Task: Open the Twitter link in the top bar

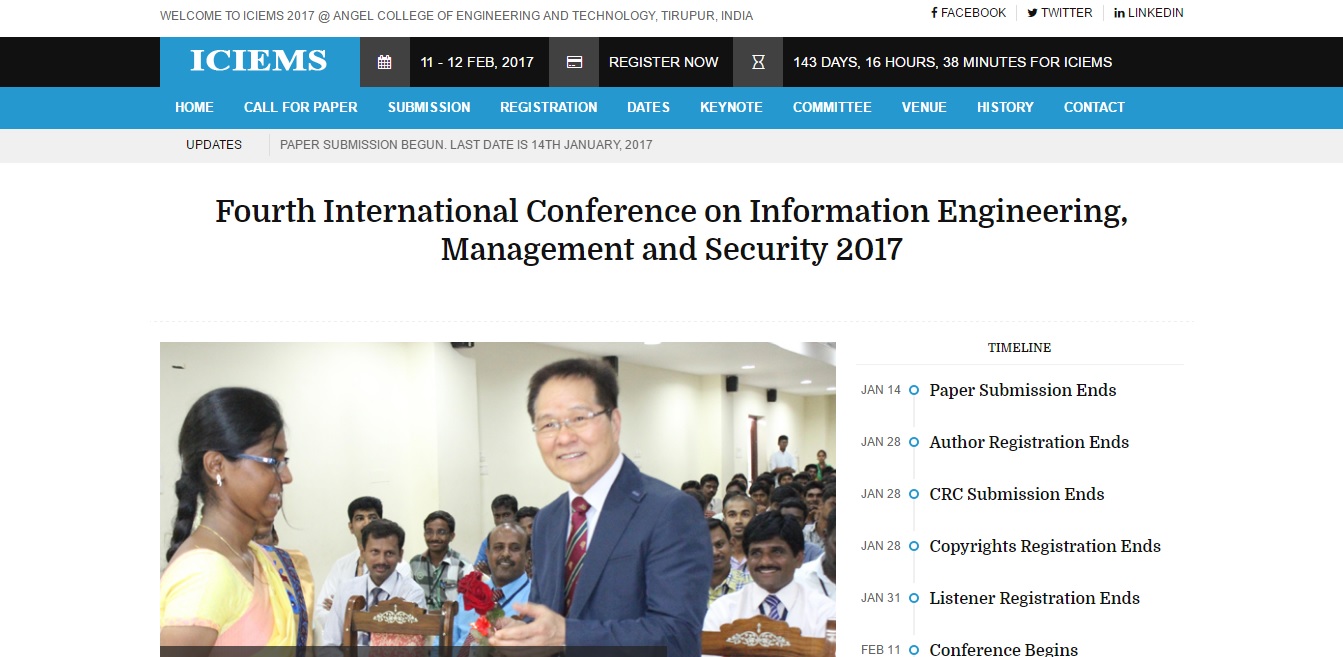Action: [x=1060, y=13]
